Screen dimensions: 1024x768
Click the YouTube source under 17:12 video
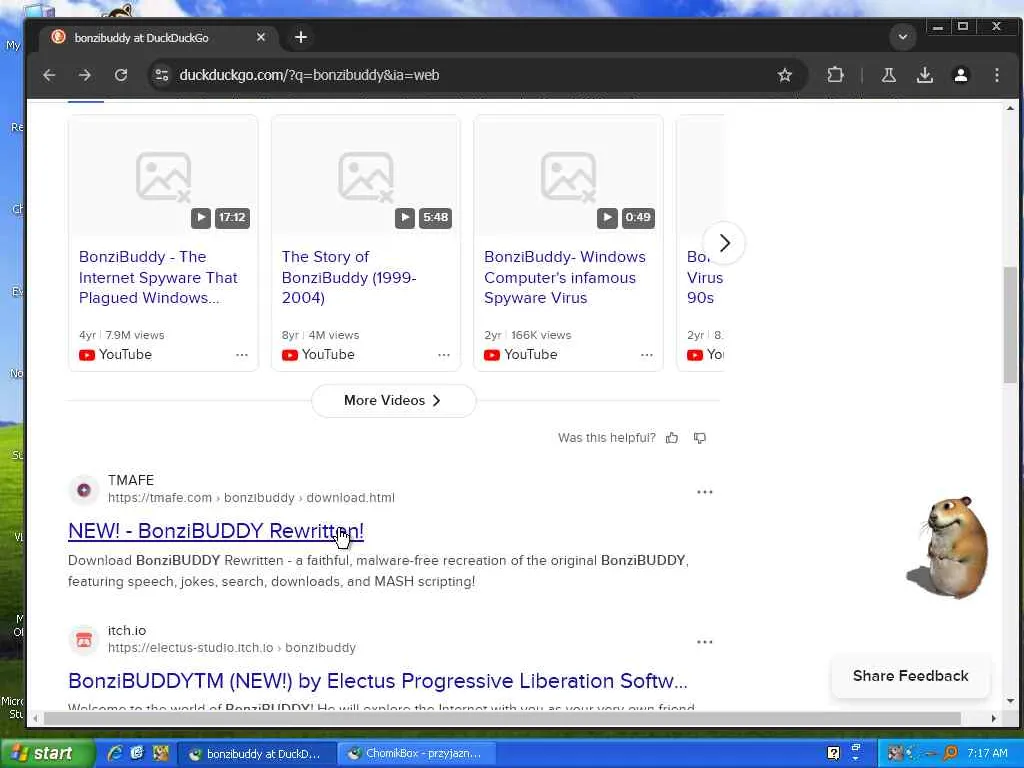tap(116, 355)
